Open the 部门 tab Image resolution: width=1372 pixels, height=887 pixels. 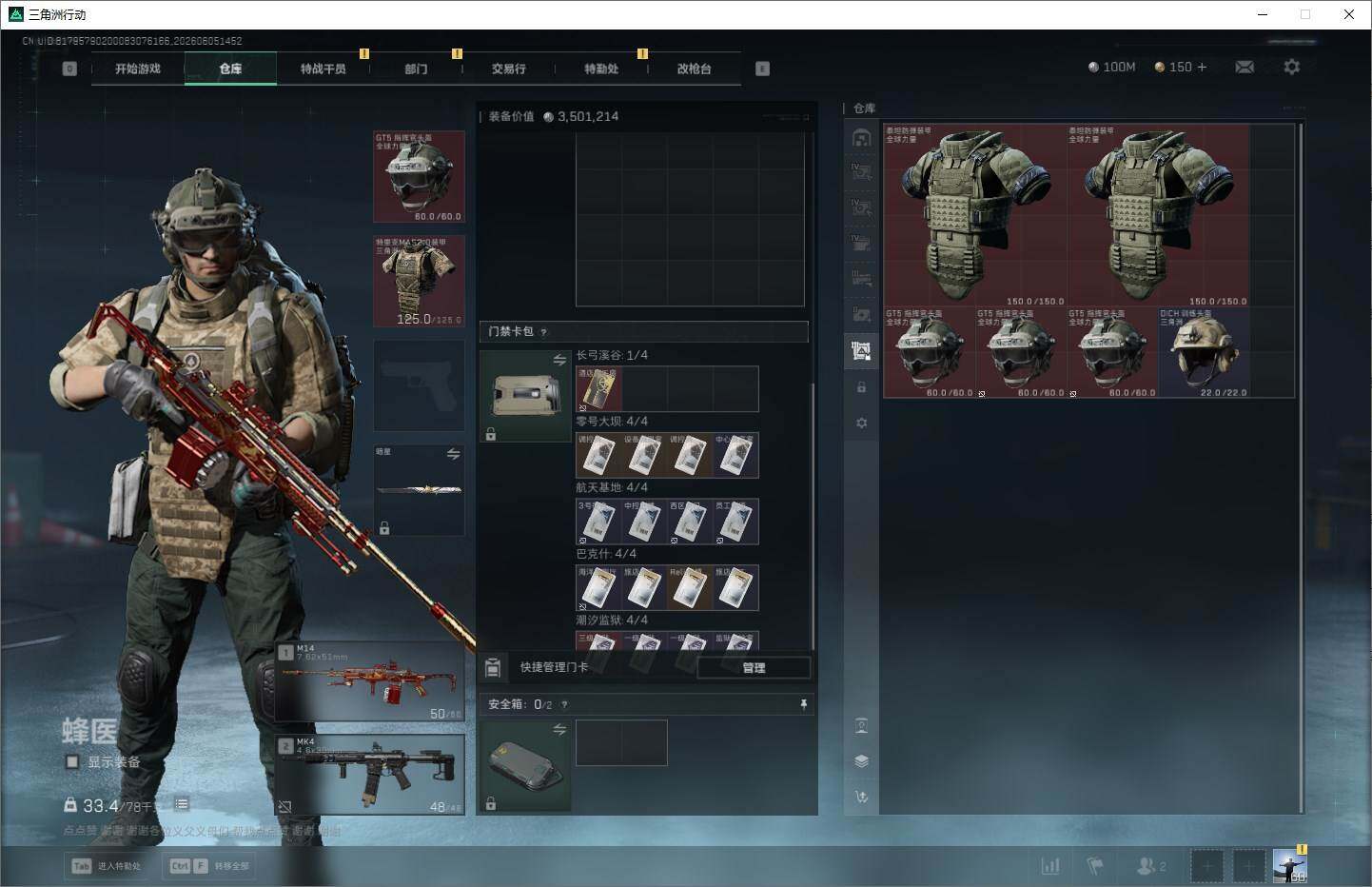point(416,69)
